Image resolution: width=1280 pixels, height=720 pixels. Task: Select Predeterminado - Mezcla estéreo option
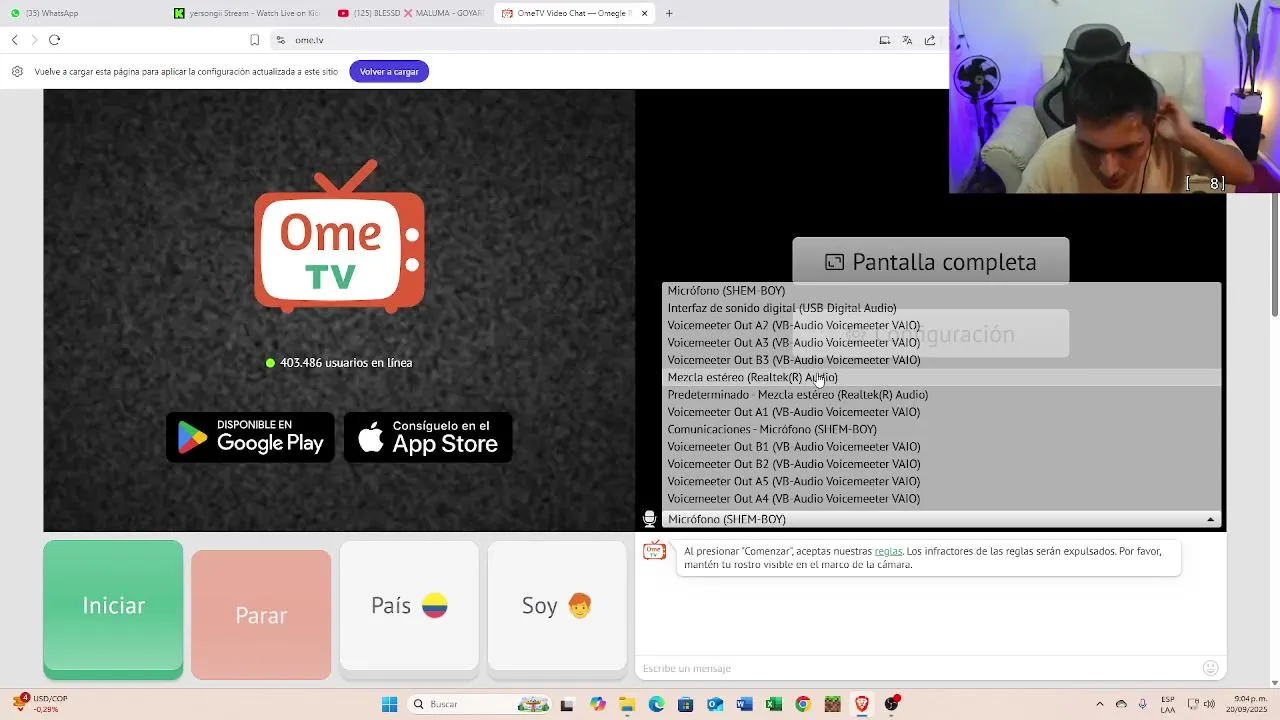click(x=942, y=395)
